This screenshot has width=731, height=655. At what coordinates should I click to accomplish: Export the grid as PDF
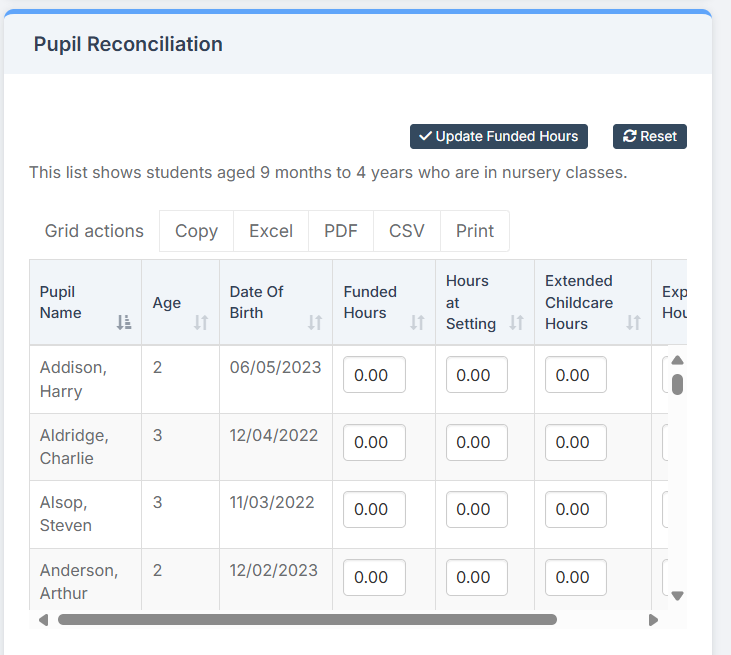click(341, 231)
